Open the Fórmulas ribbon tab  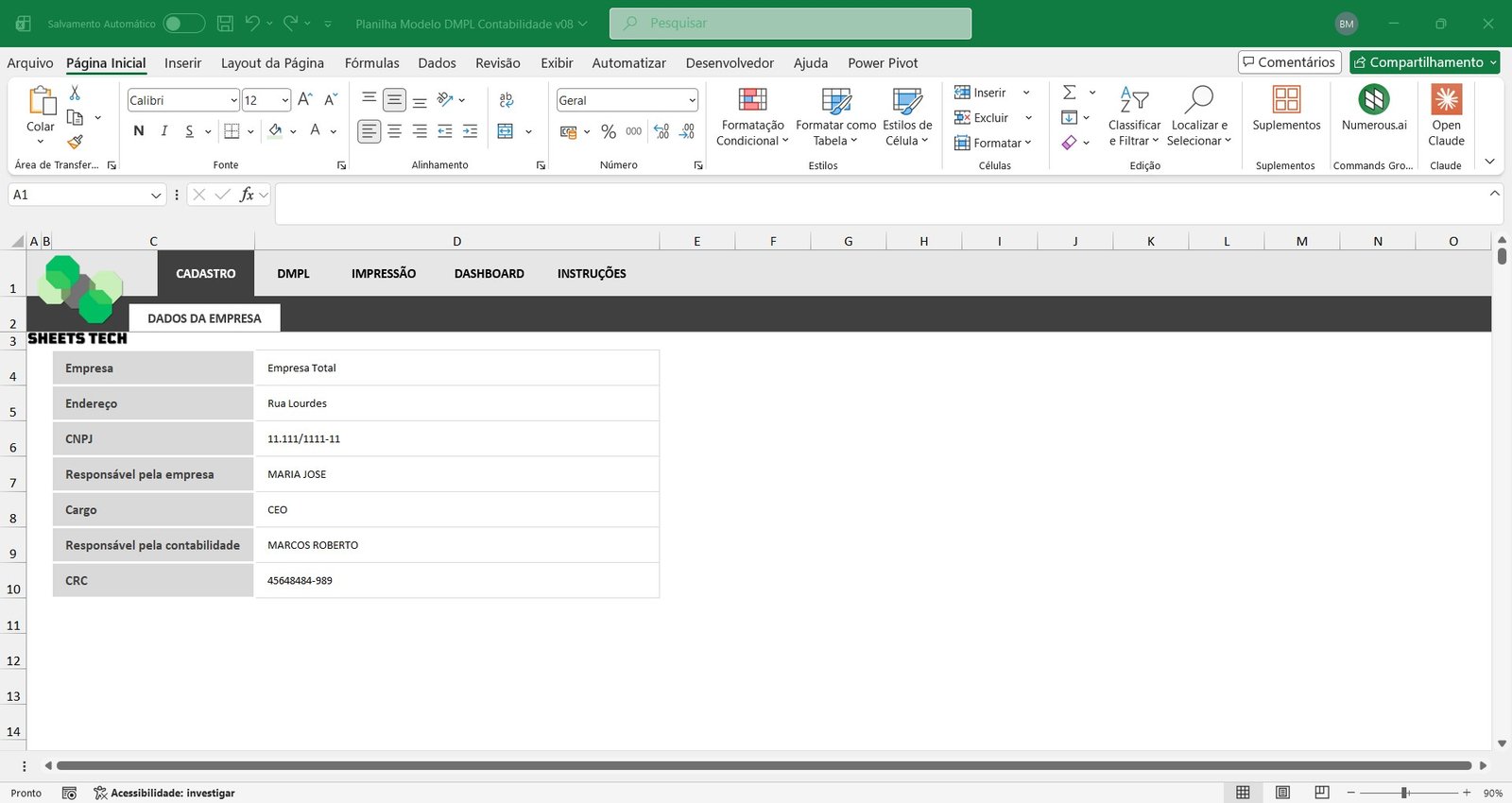pyautogui.click(x=371, y=63)
